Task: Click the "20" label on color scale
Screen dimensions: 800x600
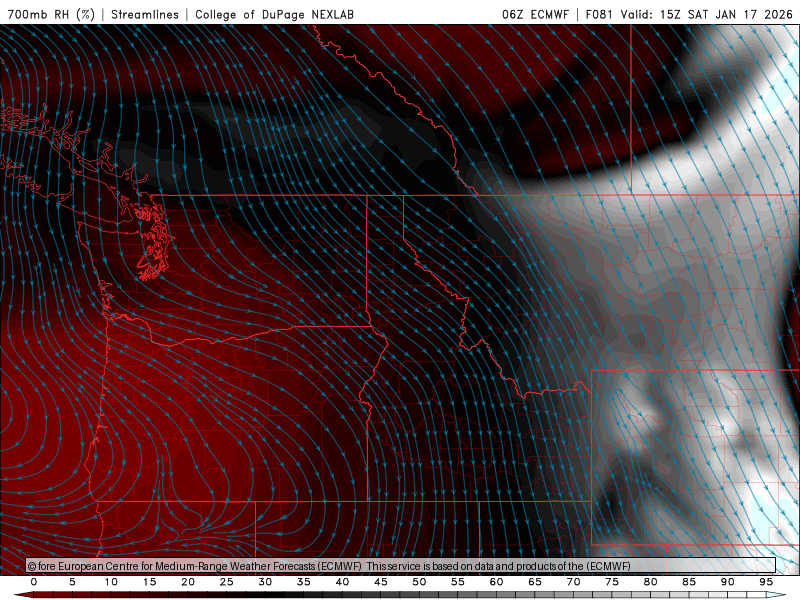Action: pos(188,582)
